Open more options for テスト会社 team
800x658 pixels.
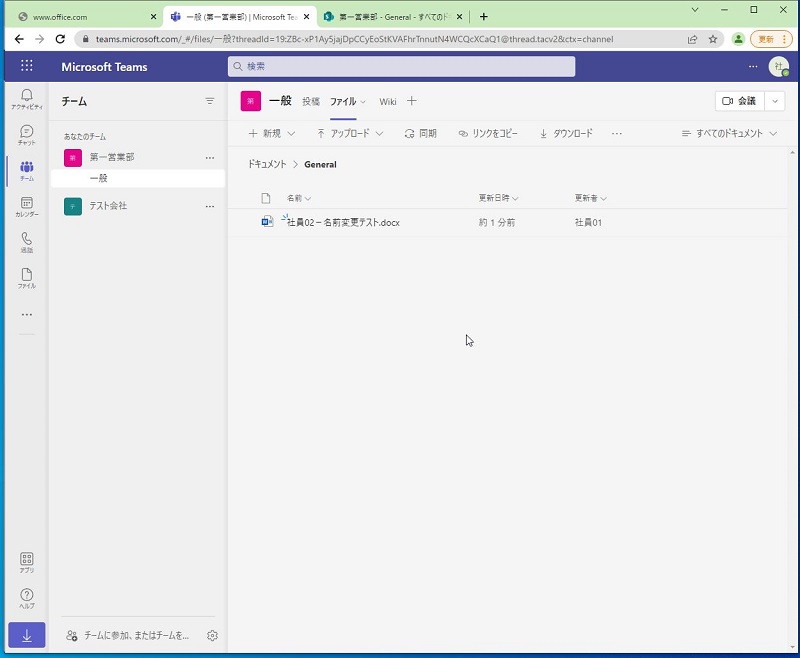click(x=210, y=206)
